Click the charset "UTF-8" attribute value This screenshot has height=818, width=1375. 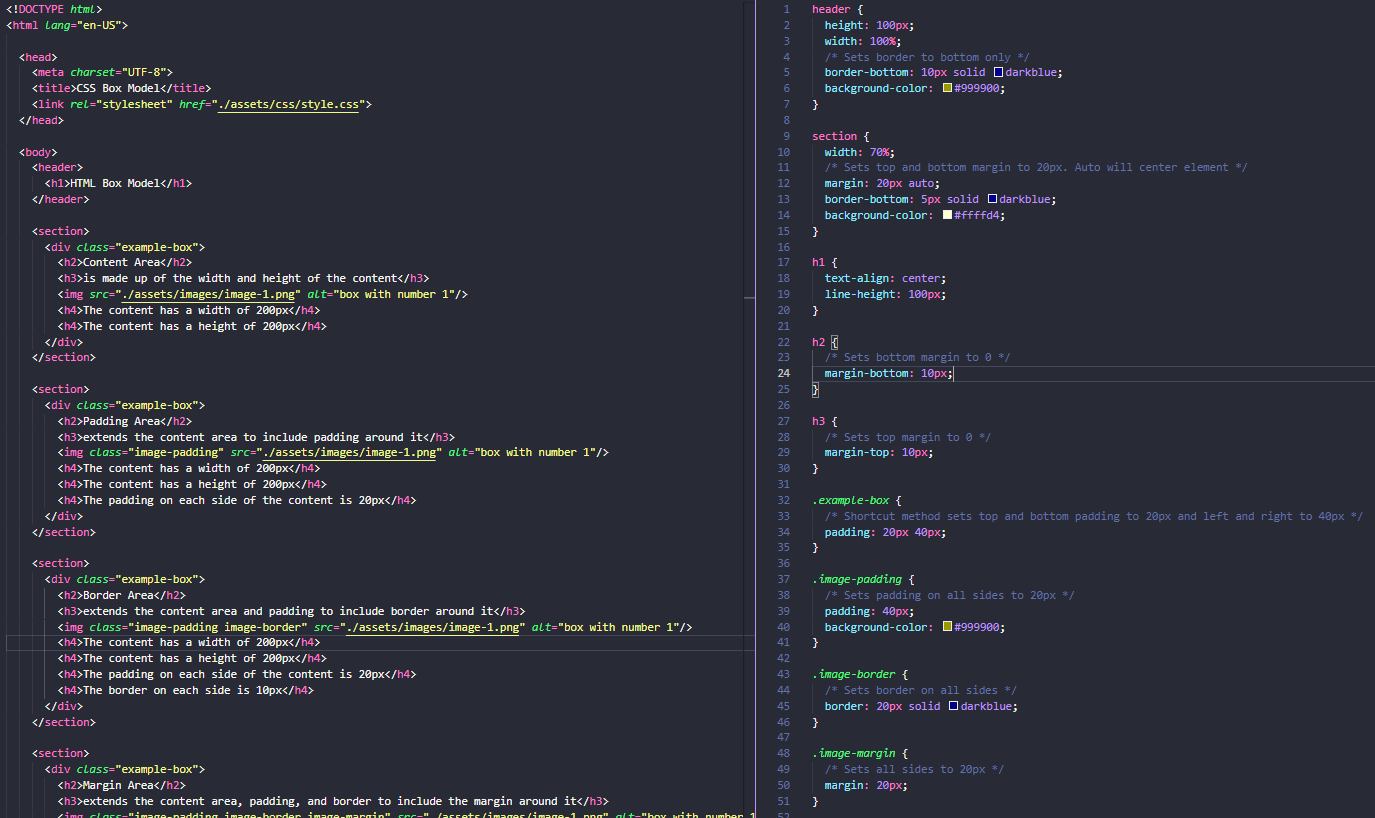146,72
